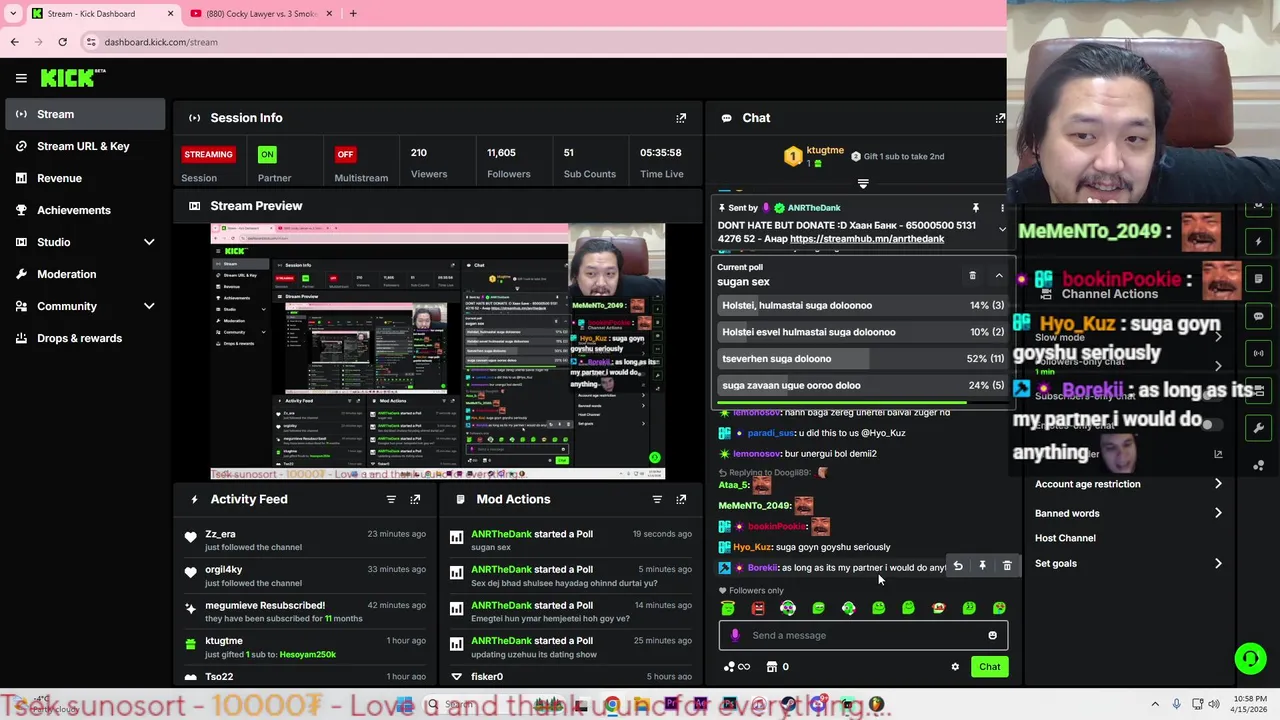Collapse the current poll panel

[x=998, y=275]
